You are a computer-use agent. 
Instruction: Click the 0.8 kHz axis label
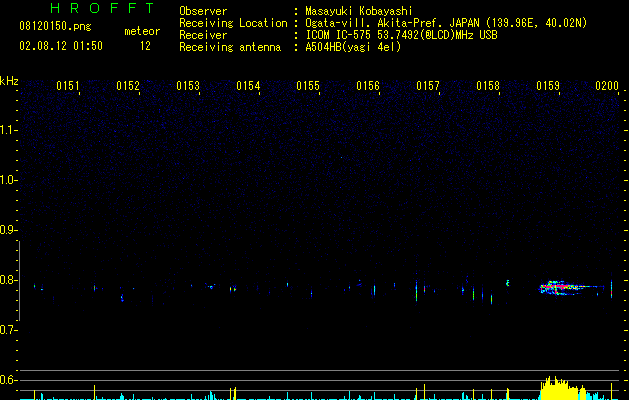[x=8, y=280]
